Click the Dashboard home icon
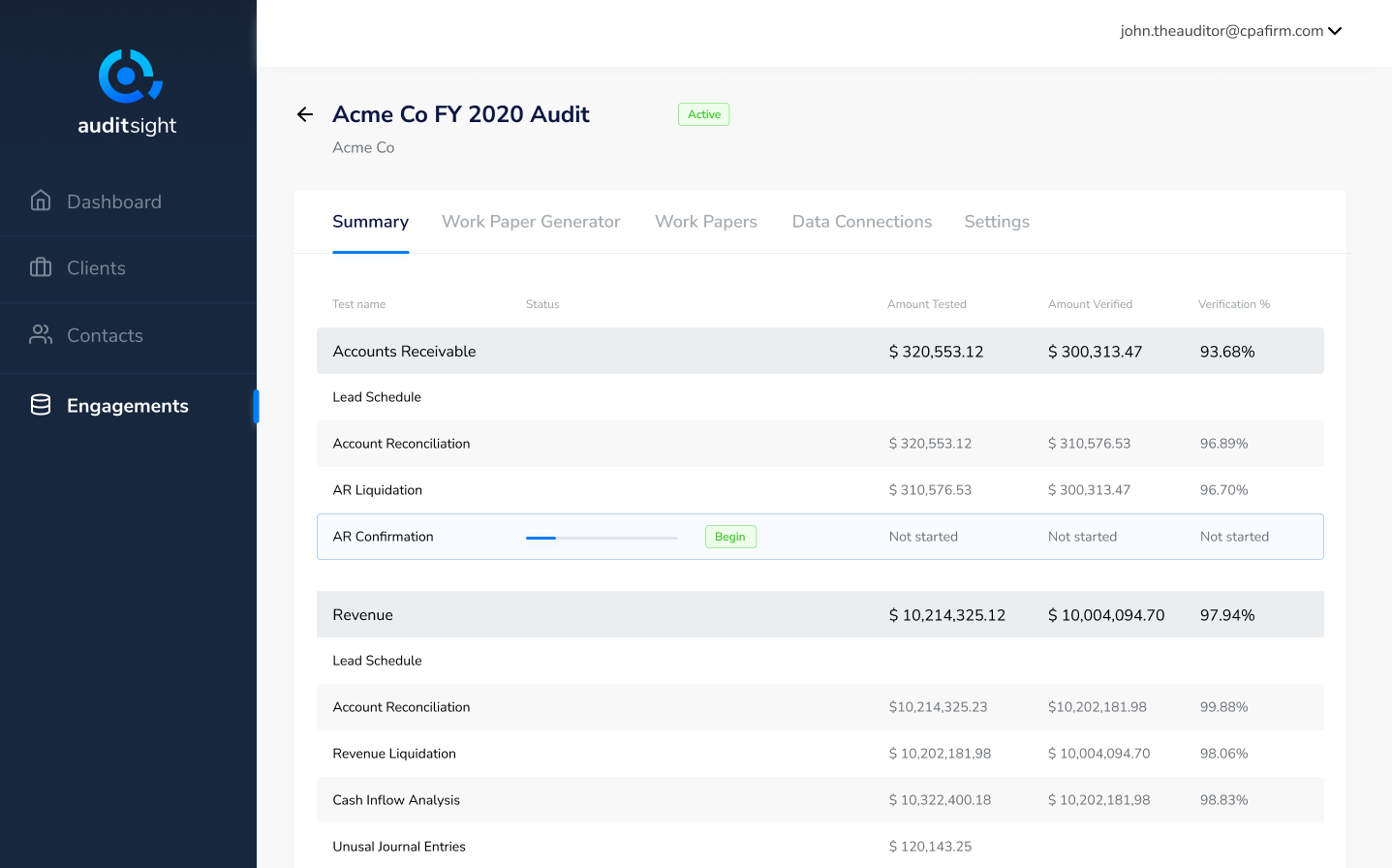The image size is (1392, 868). [x=41, y=201]
